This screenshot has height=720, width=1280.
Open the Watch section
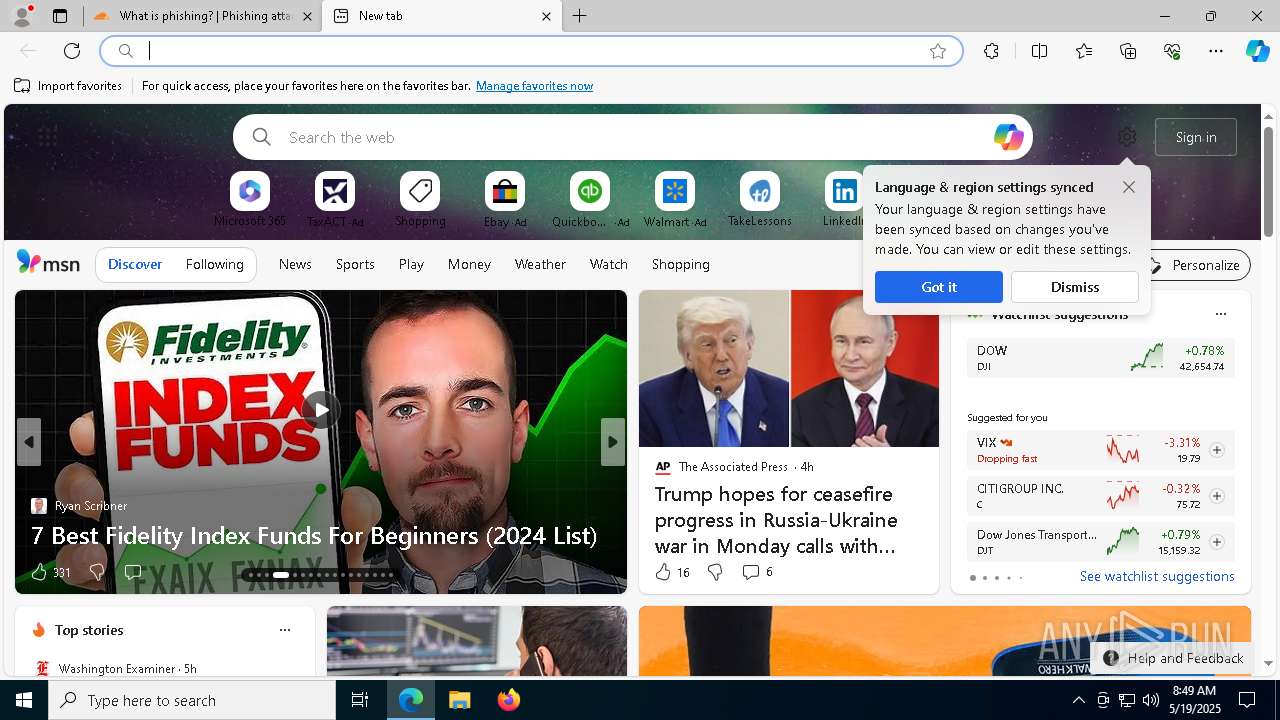pos(609,264)
